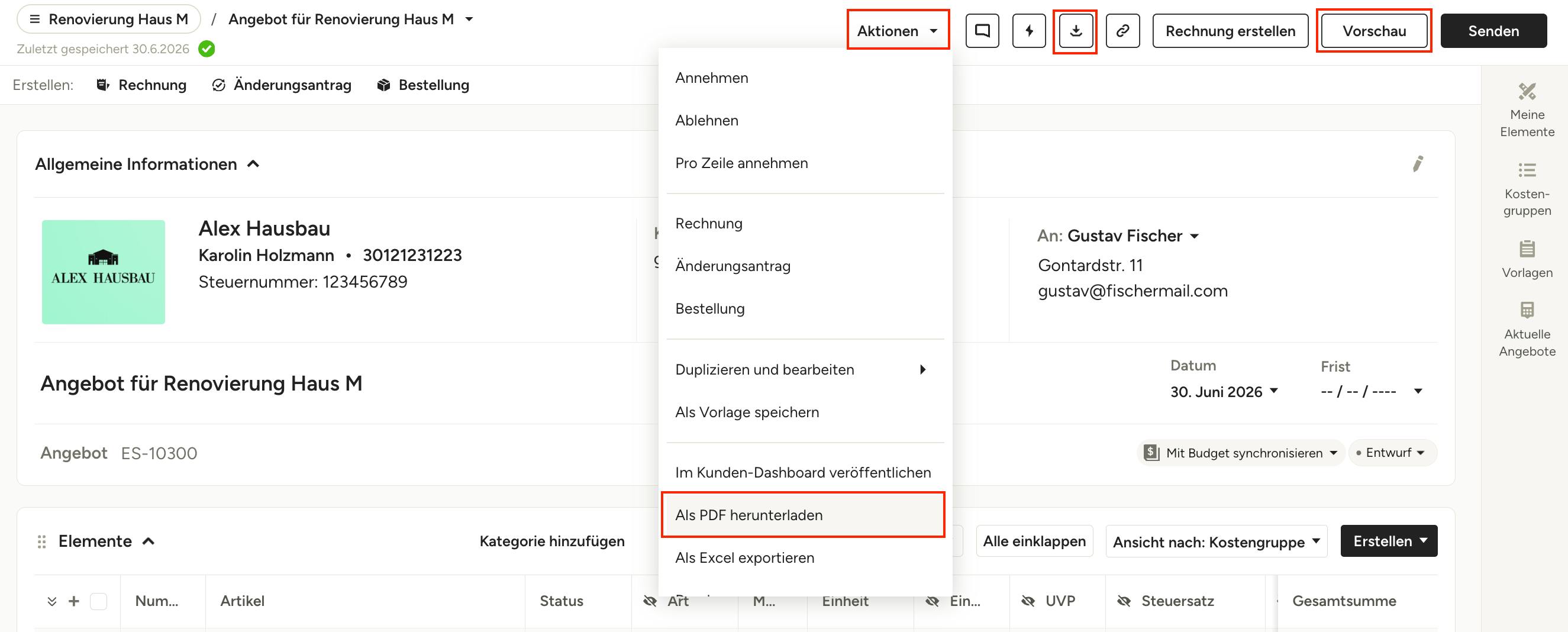Open the Renovierung Haus M project menu

pyautogui.click(x=108, y=19)
